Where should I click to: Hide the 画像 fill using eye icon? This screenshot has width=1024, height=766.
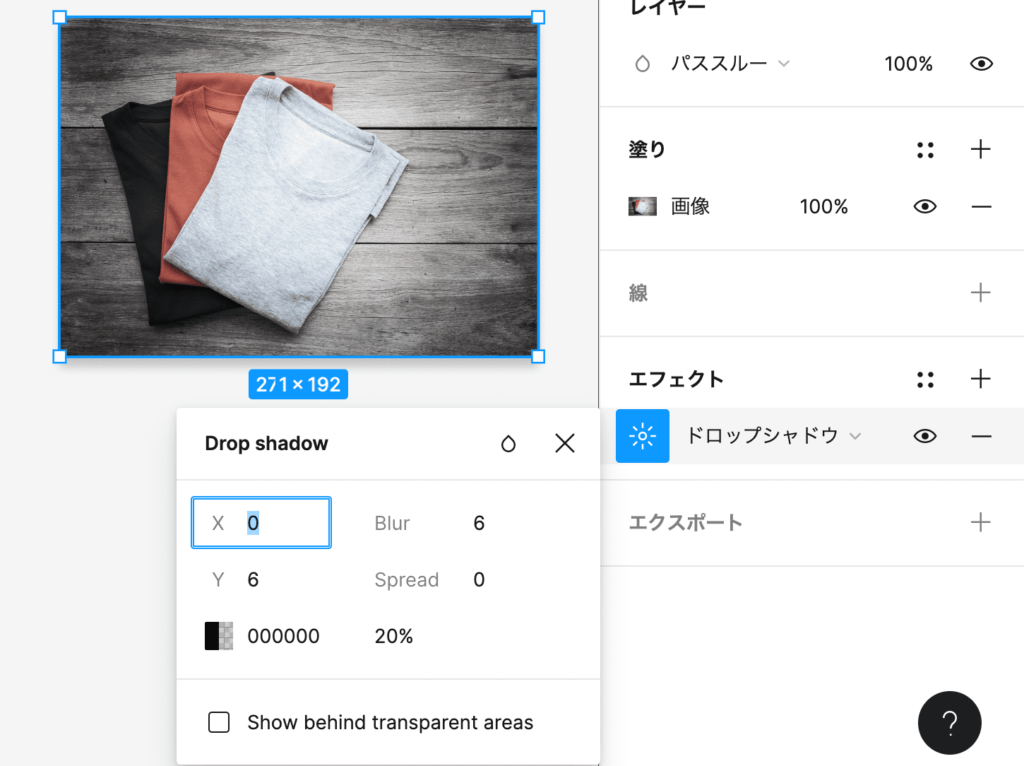click(x=925, y=207)
